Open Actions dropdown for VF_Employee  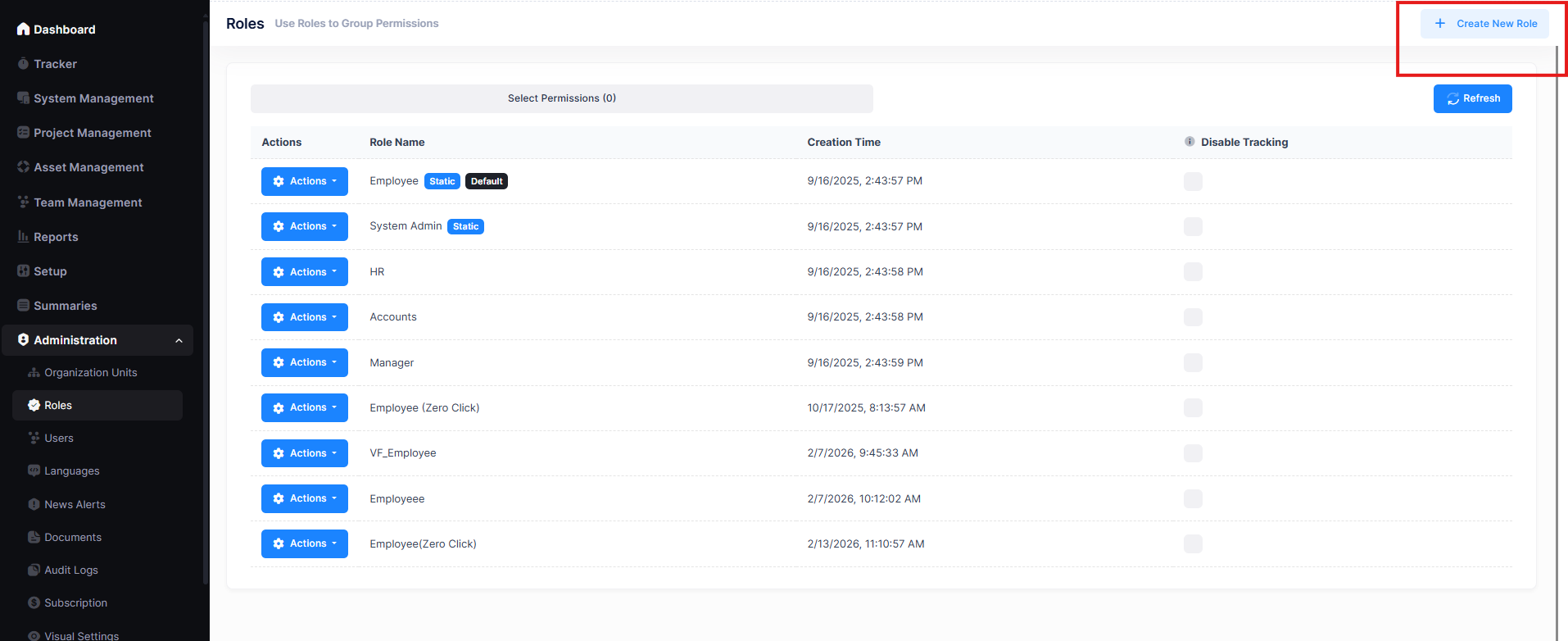[x=305, y=453]
